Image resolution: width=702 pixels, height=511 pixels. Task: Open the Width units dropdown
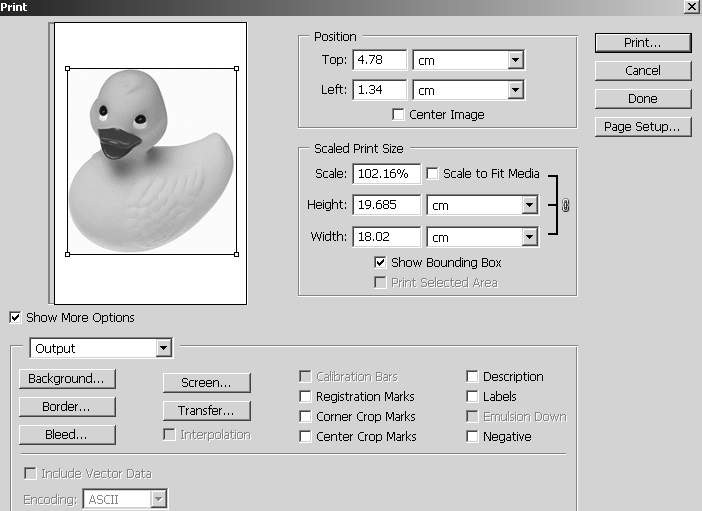coord(530,237)
